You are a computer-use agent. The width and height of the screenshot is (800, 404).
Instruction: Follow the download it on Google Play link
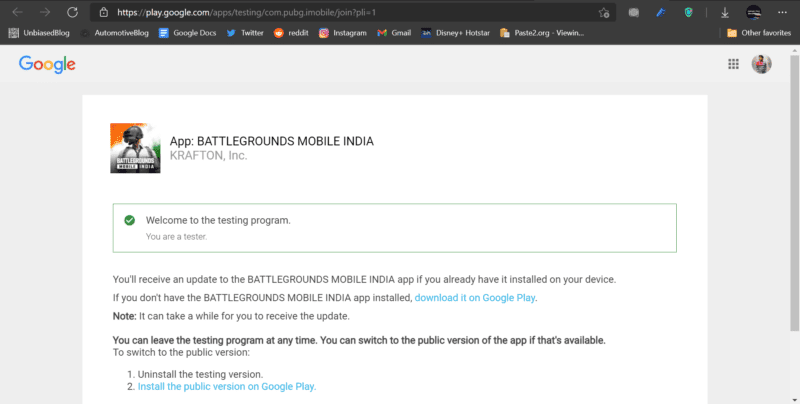pyautogui.click(x=474, y=298)
